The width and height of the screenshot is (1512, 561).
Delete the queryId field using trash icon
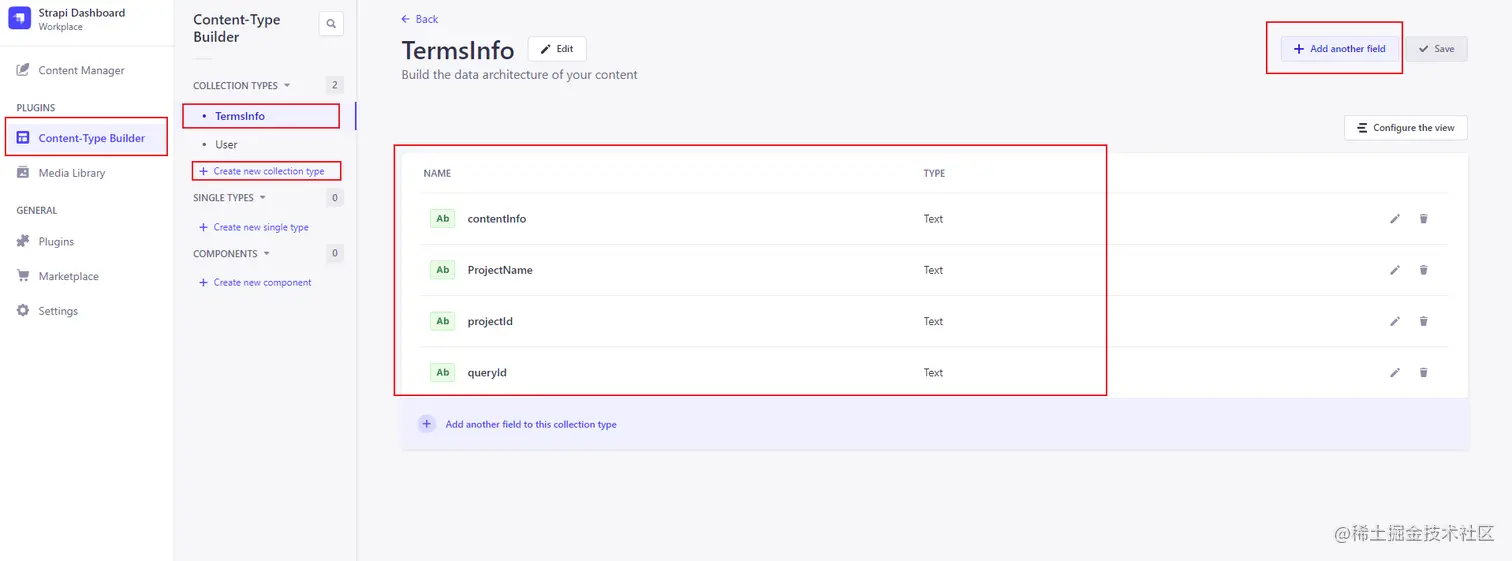1424,373
